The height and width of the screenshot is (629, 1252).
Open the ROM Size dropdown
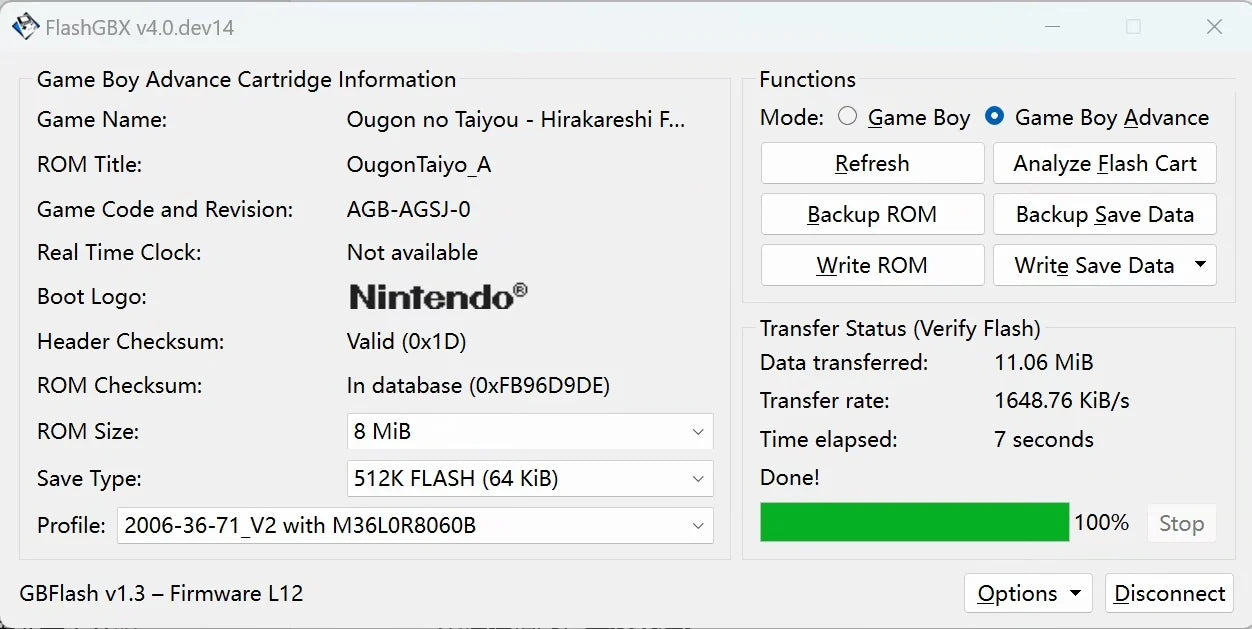(529, 431)
